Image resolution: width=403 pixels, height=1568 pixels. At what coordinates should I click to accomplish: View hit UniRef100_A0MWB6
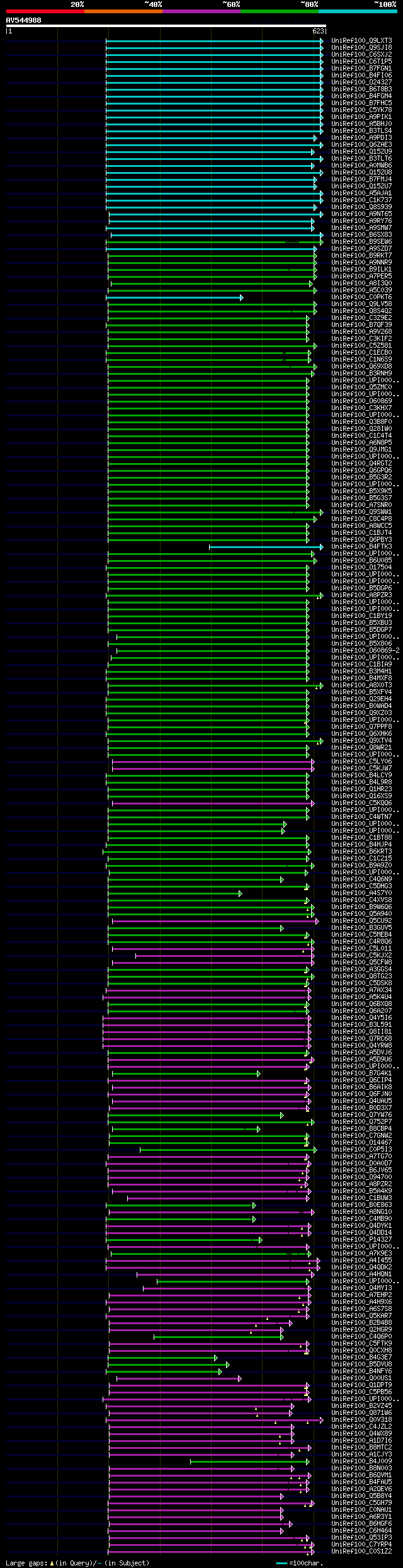(x=361, y=166)
